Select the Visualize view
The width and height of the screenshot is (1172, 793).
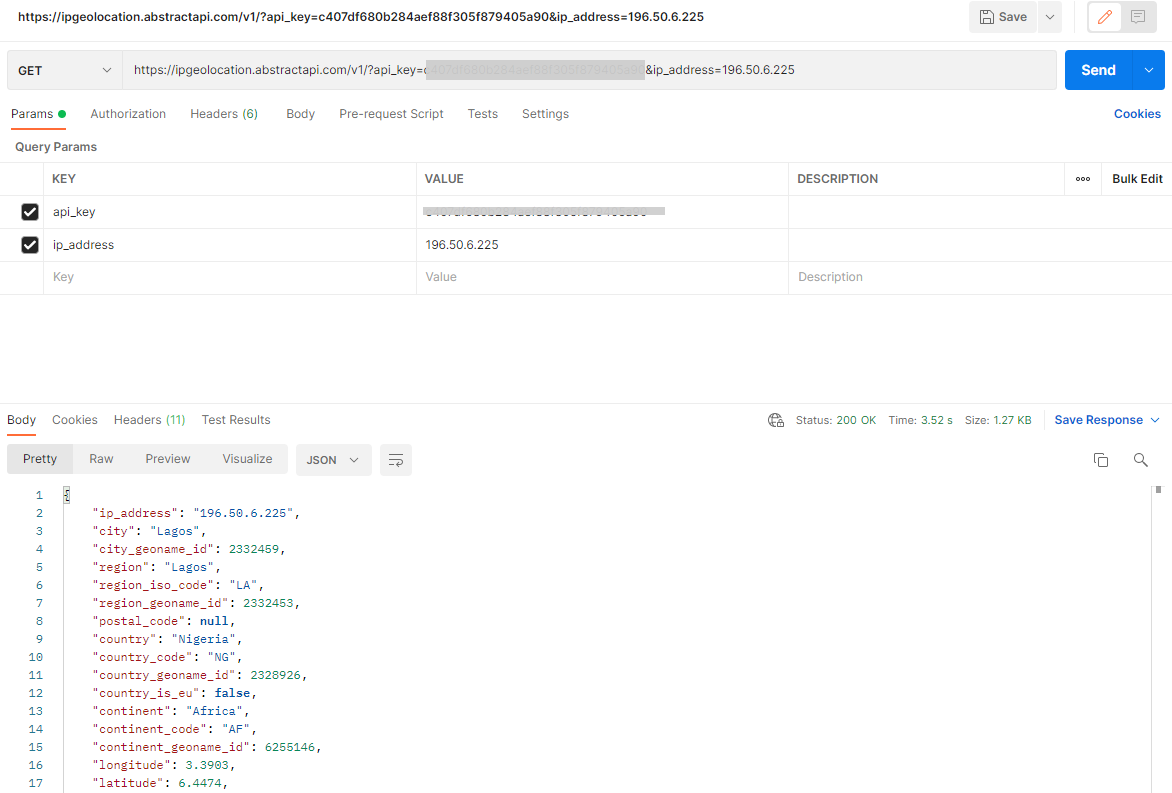(x=247, y=459)
